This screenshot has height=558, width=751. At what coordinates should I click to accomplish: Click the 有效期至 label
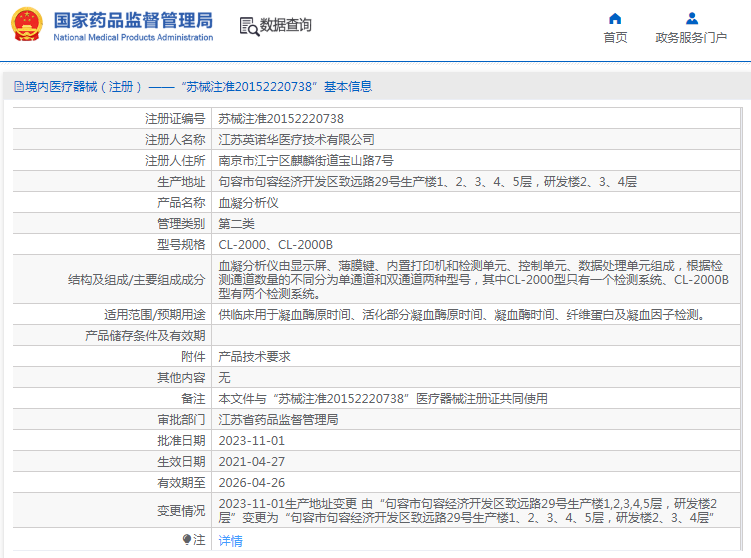tap(181, 483)
